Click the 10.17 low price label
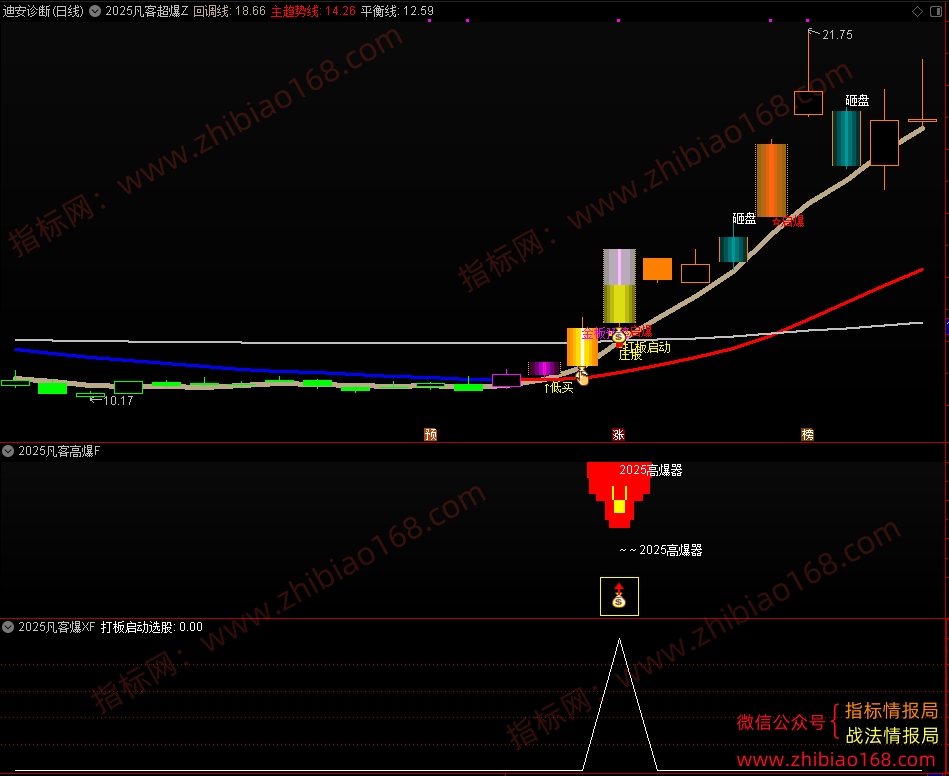949x776 pixels. pos(118,401)
